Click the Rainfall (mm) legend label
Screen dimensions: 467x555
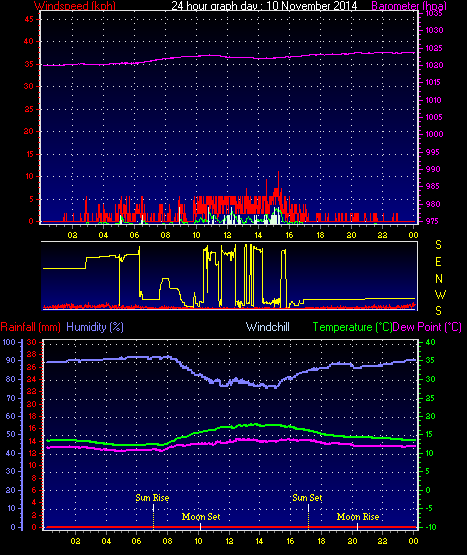(x=30, y=327)
